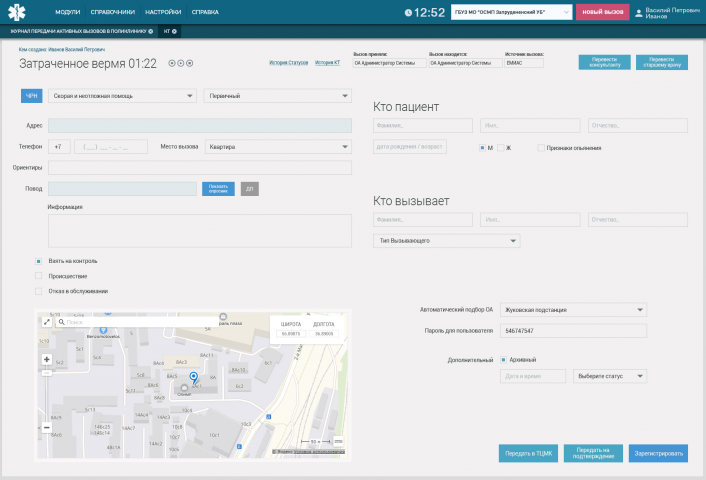
Task: Open Скорая и неотложная помощь dropdown
Action: [x=122, y=96]
